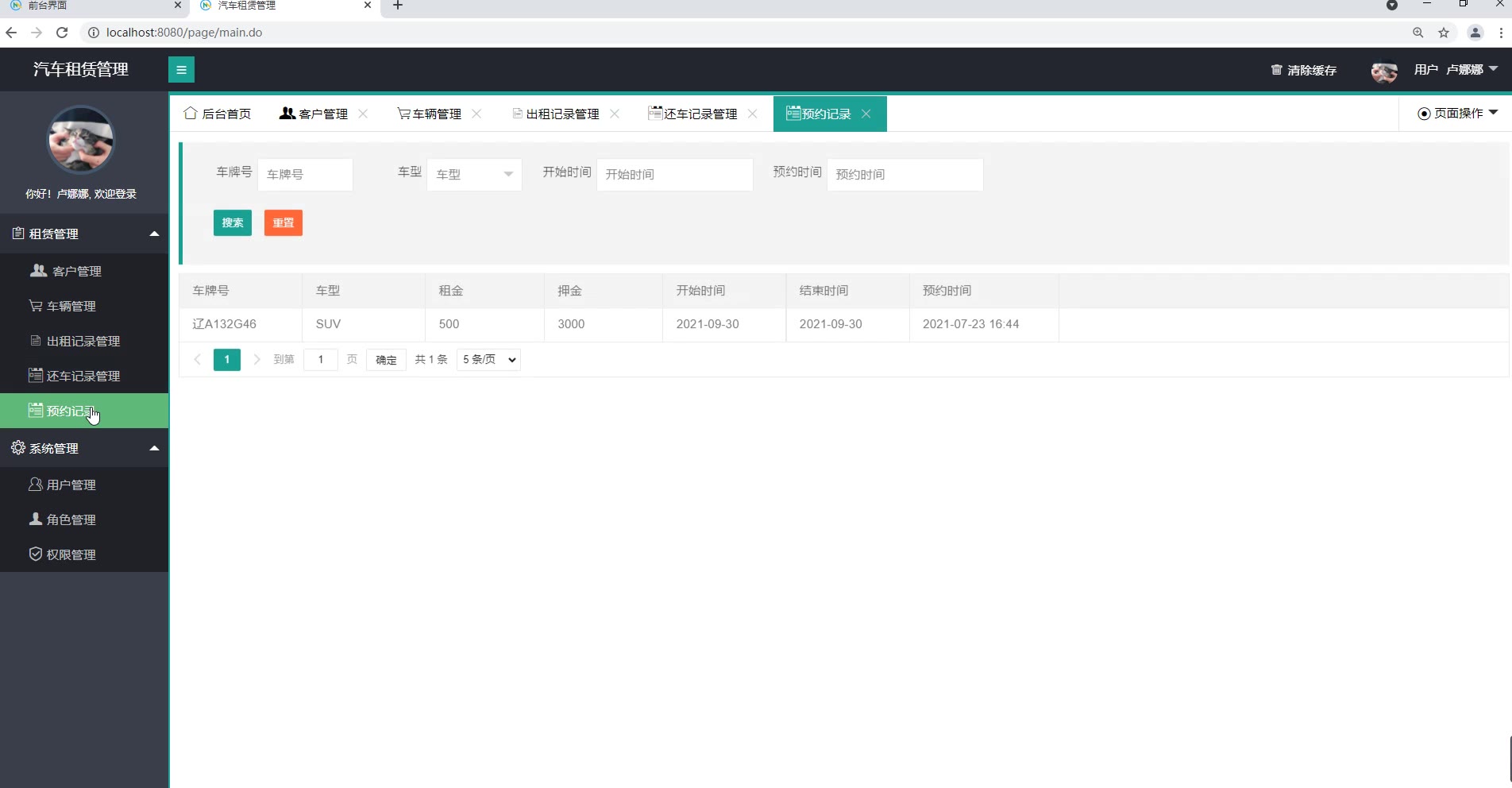Image resolution: width=1512 pixels, height=788 pixels.
Task: Click the page 1 pagination button
Action: click(x=227, y=360)
